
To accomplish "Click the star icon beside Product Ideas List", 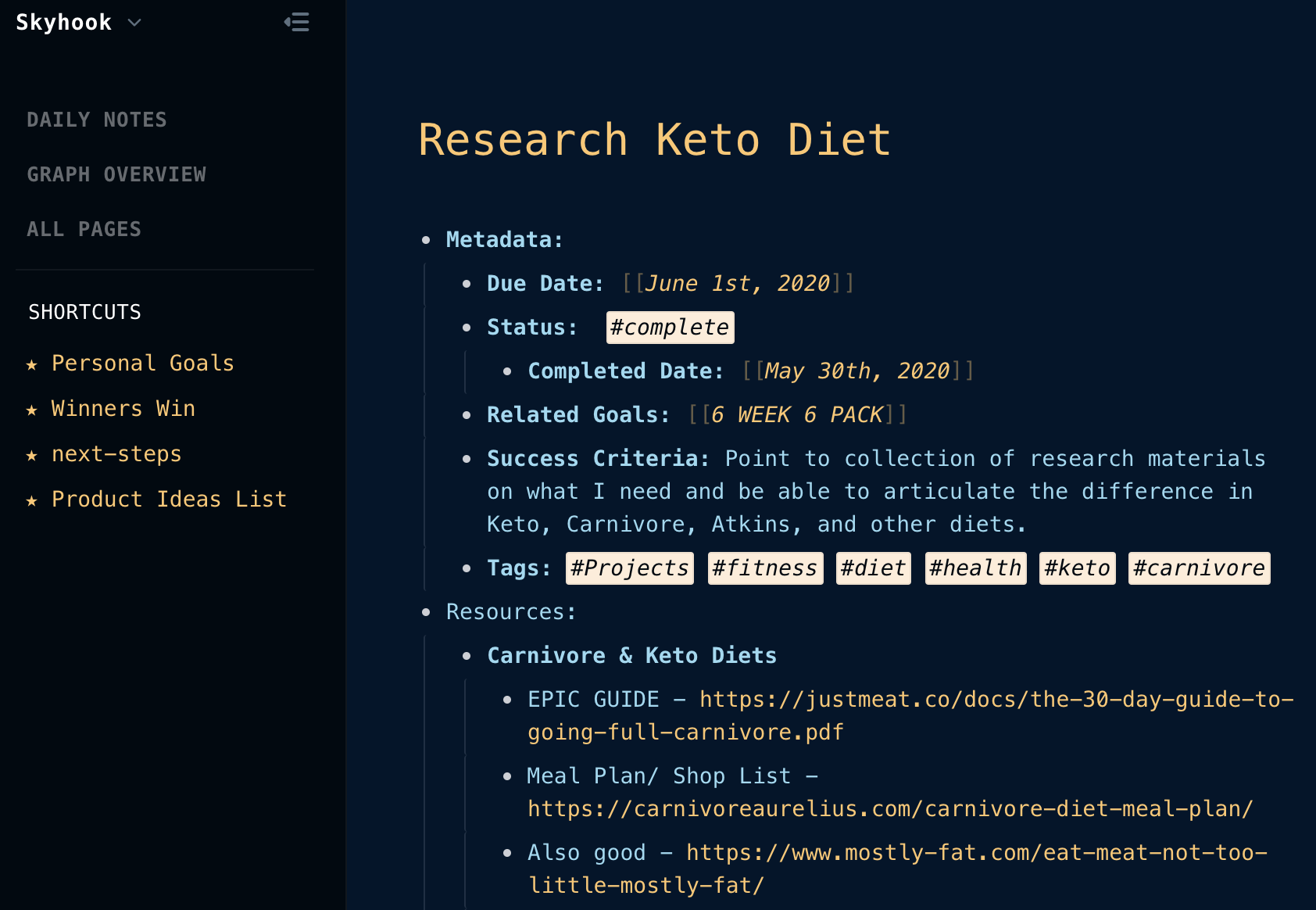I will point(31,500).
